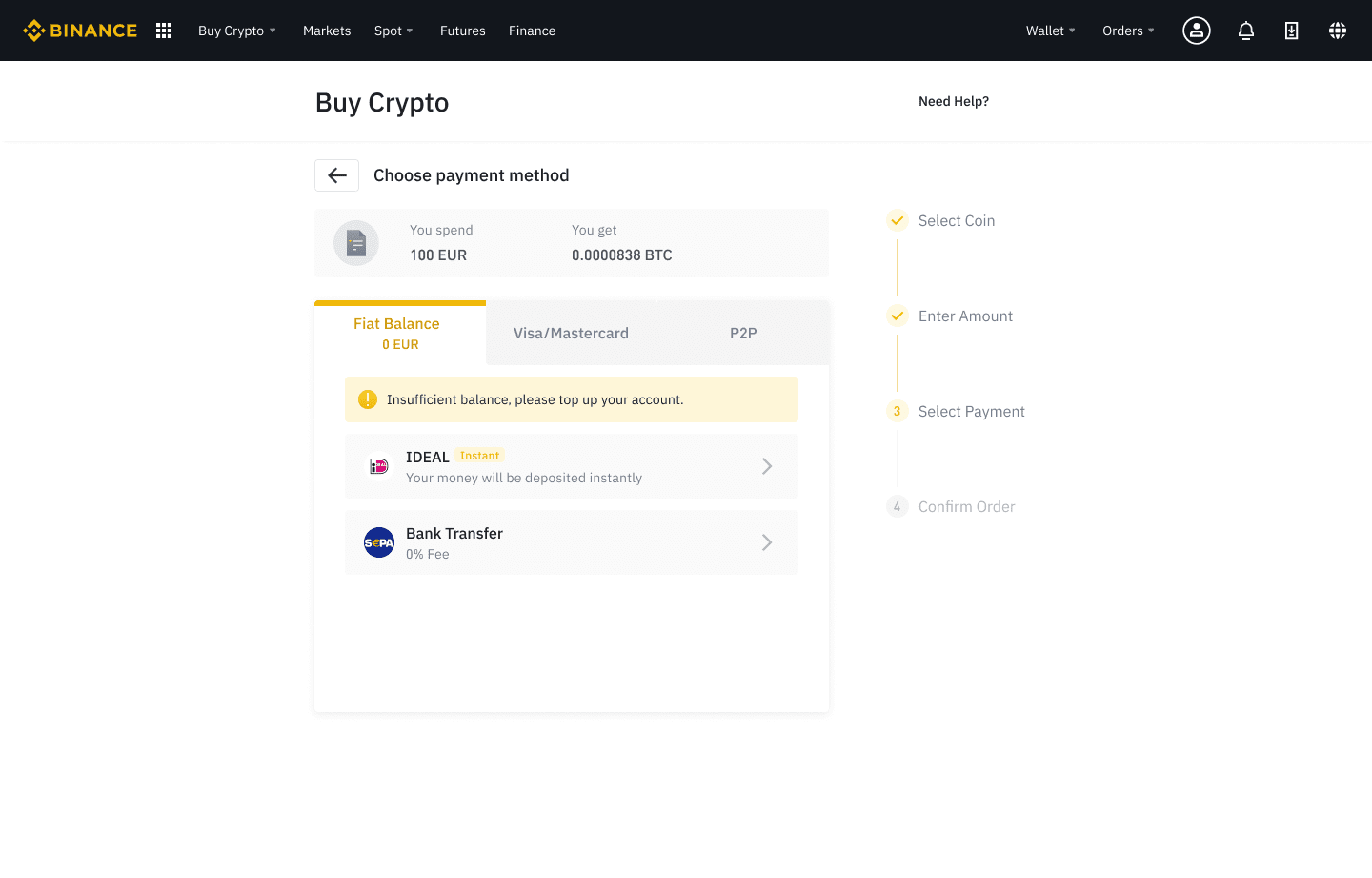Click the step 3 number badge

click(x=898, y=411)
